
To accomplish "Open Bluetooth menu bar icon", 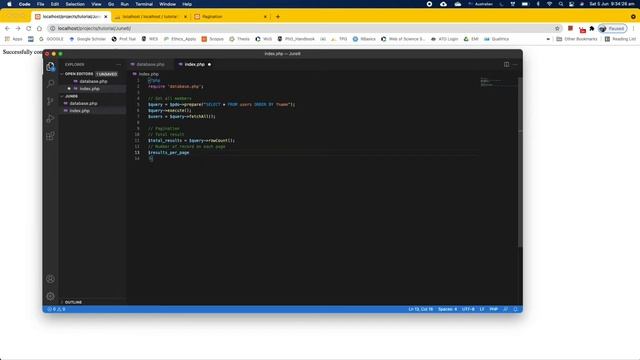I will pyautogui.click(x=538, y=4).
